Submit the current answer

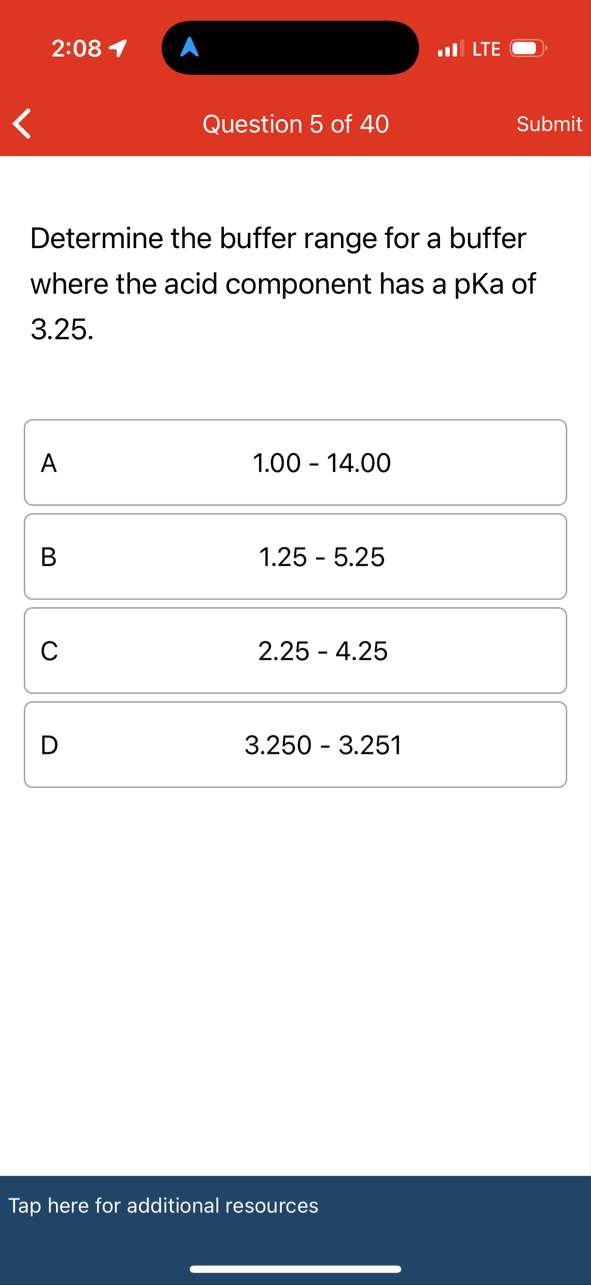pos(549,123)
